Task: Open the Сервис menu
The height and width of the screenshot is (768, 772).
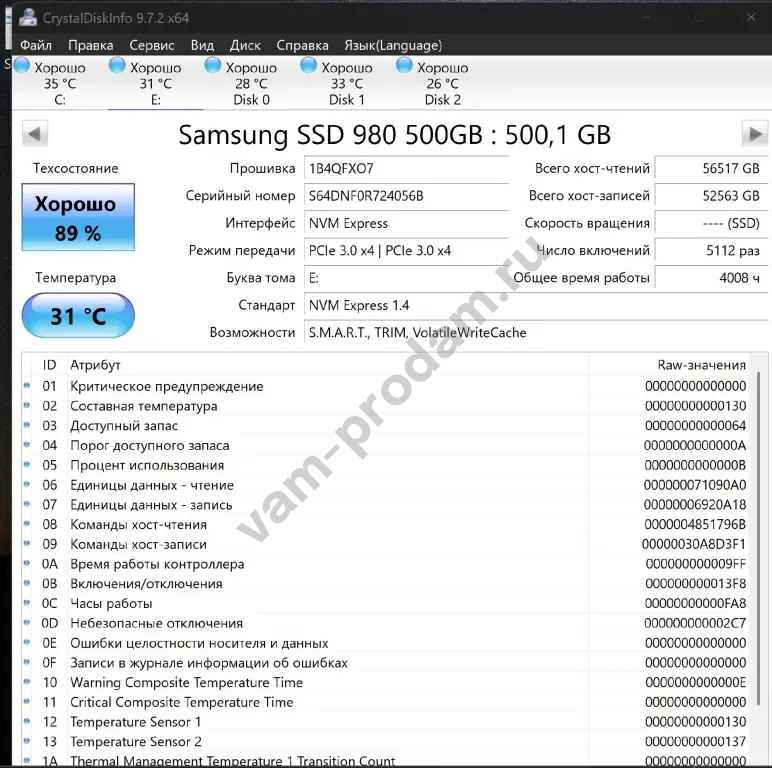Action: [x=152, y=45]
